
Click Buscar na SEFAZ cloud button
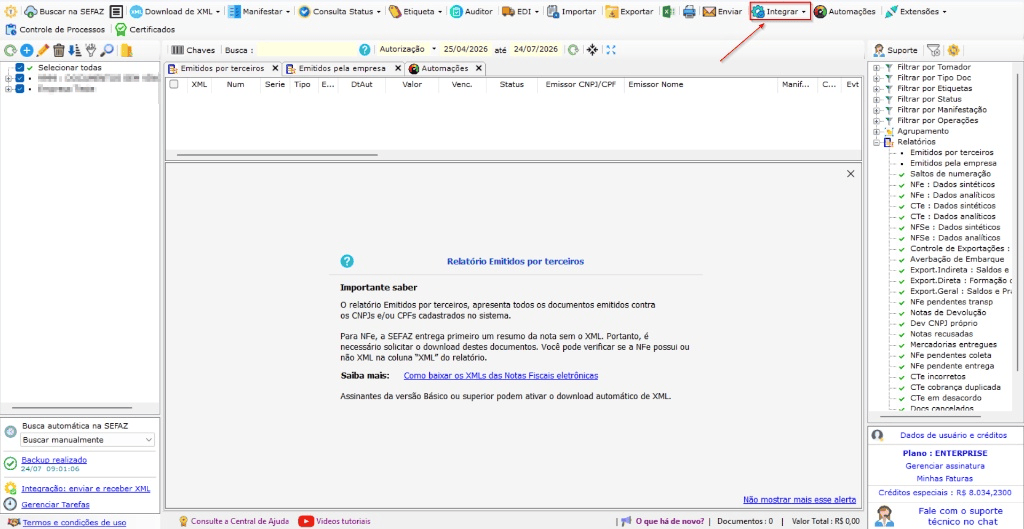(x=64, y=12)
